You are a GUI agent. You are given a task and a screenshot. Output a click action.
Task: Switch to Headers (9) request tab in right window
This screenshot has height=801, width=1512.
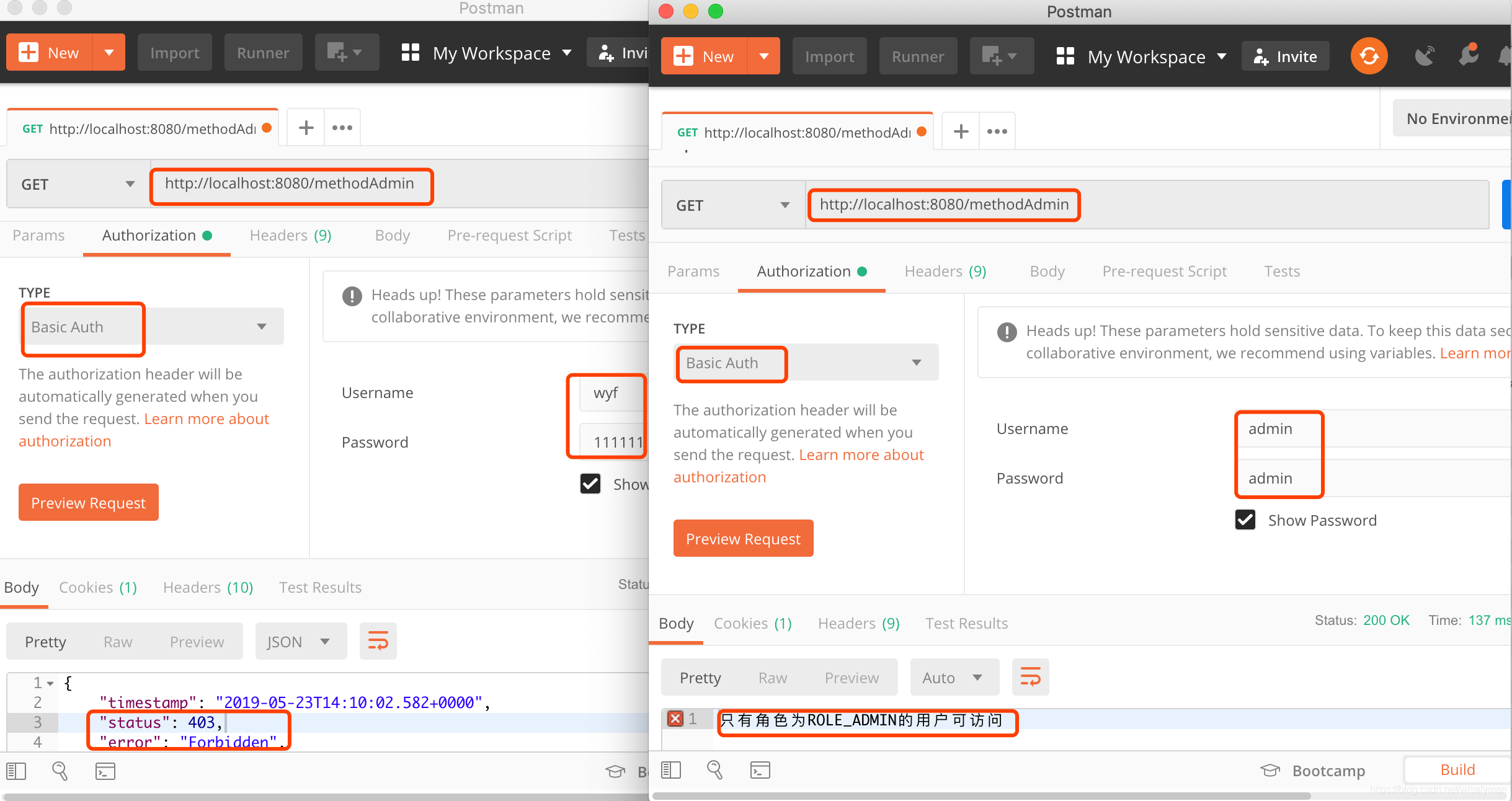(945, 271)
